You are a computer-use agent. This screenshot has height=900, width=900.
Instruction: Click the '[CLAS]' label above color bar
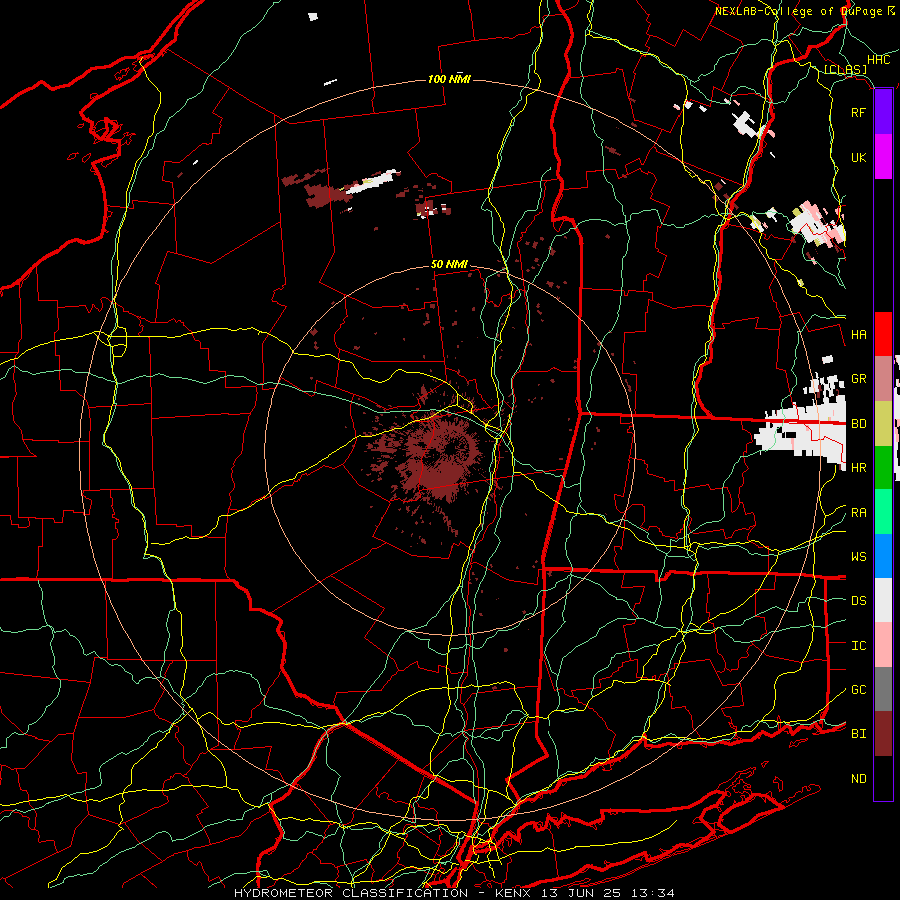tap(845, 69)
